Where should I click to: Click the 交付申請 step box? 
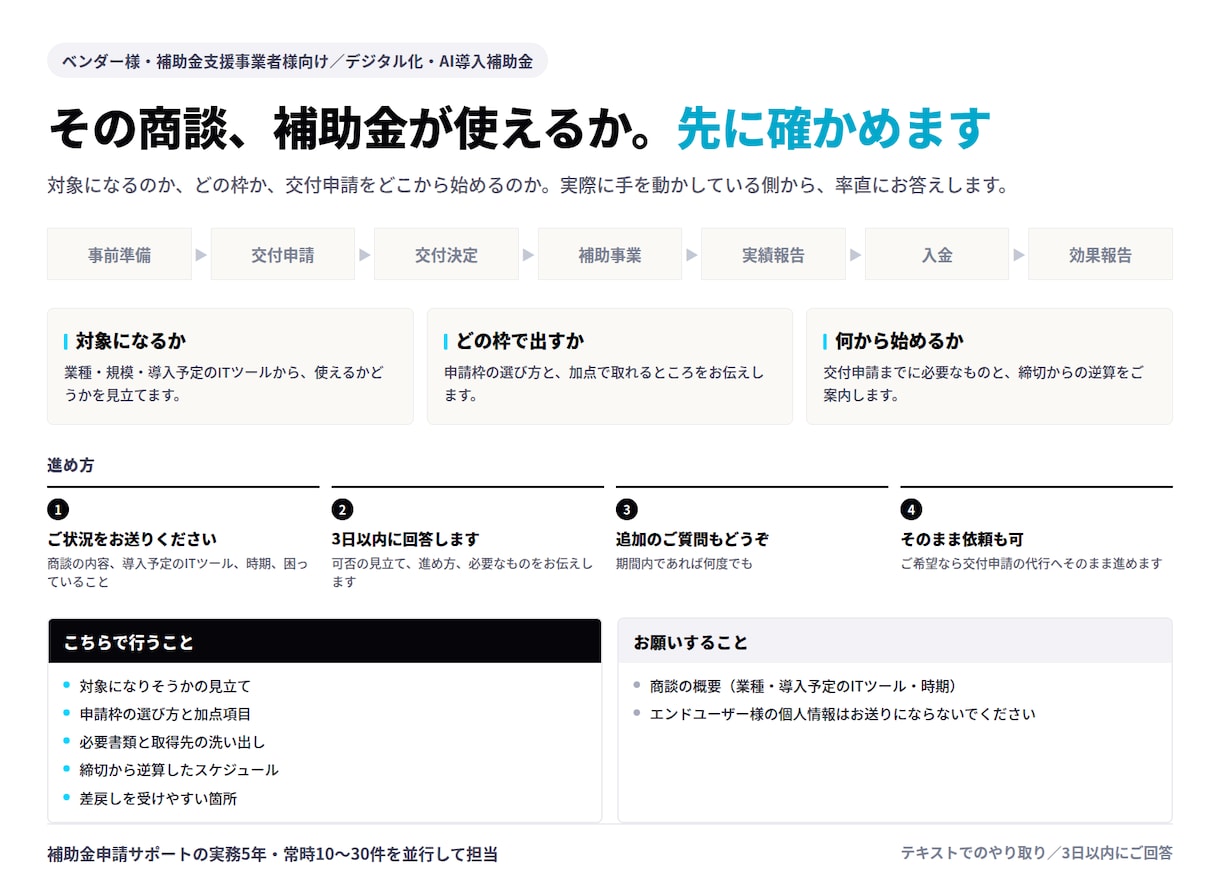tap(283, 254)
